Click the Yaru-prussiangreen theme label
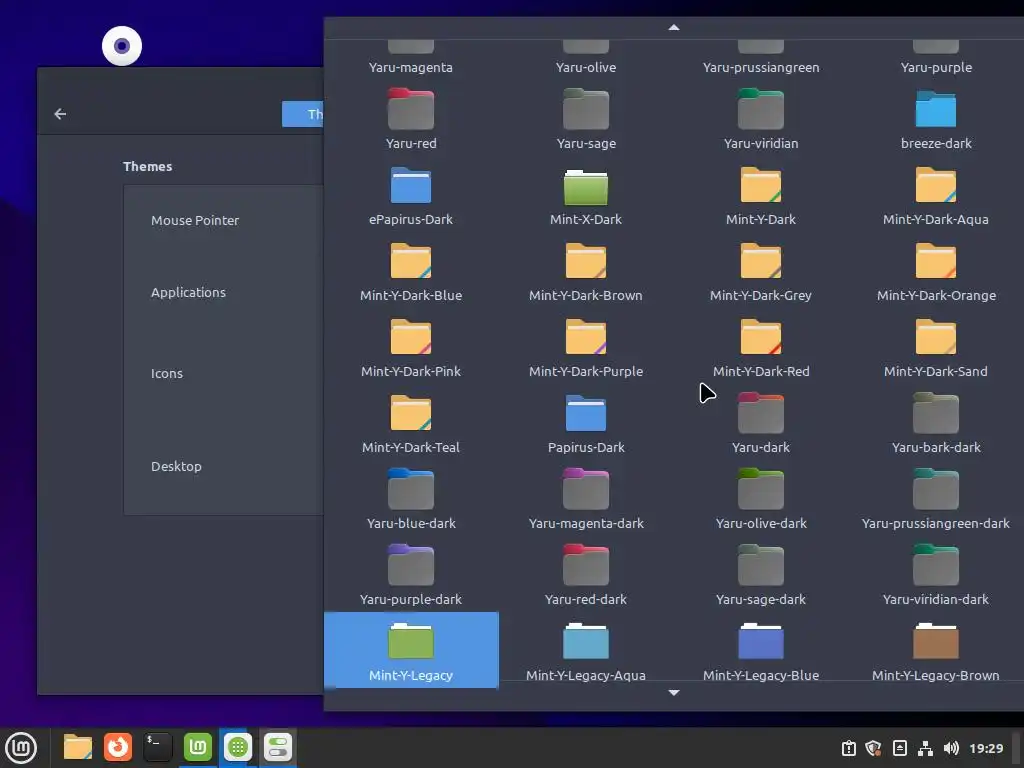1024x768 pixels. coord(761,67)
